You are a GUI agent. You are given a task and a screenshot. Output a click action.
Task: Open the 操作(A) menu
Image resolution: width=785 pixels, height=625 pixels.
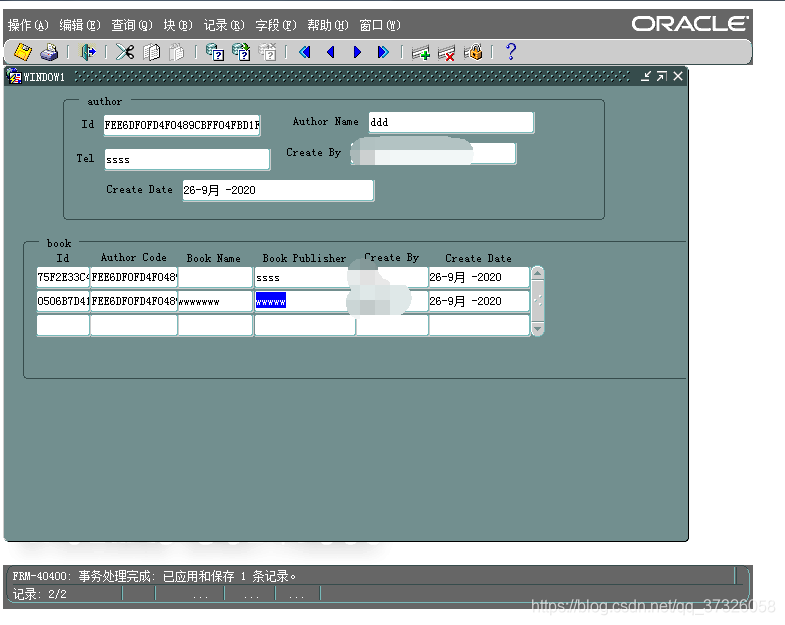(x=28, y=25)
